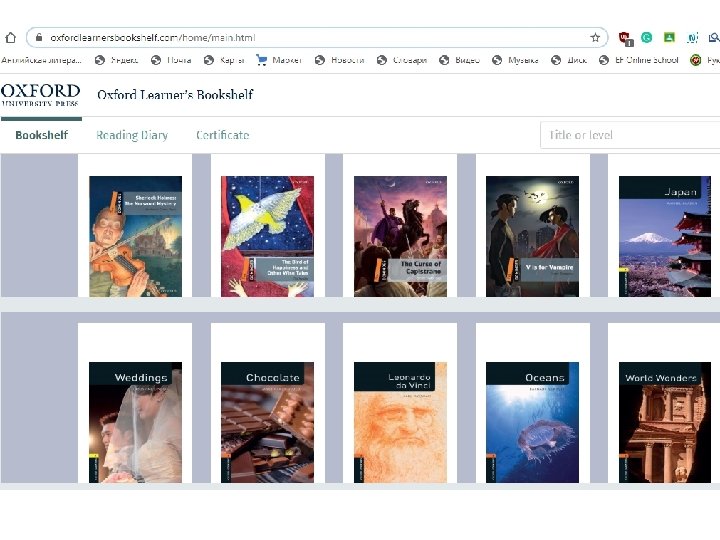Image resolution: width=720 pixels, height=540 pixels.
Task: Click the Oxford University Press logo
Action: click(40, 95)
